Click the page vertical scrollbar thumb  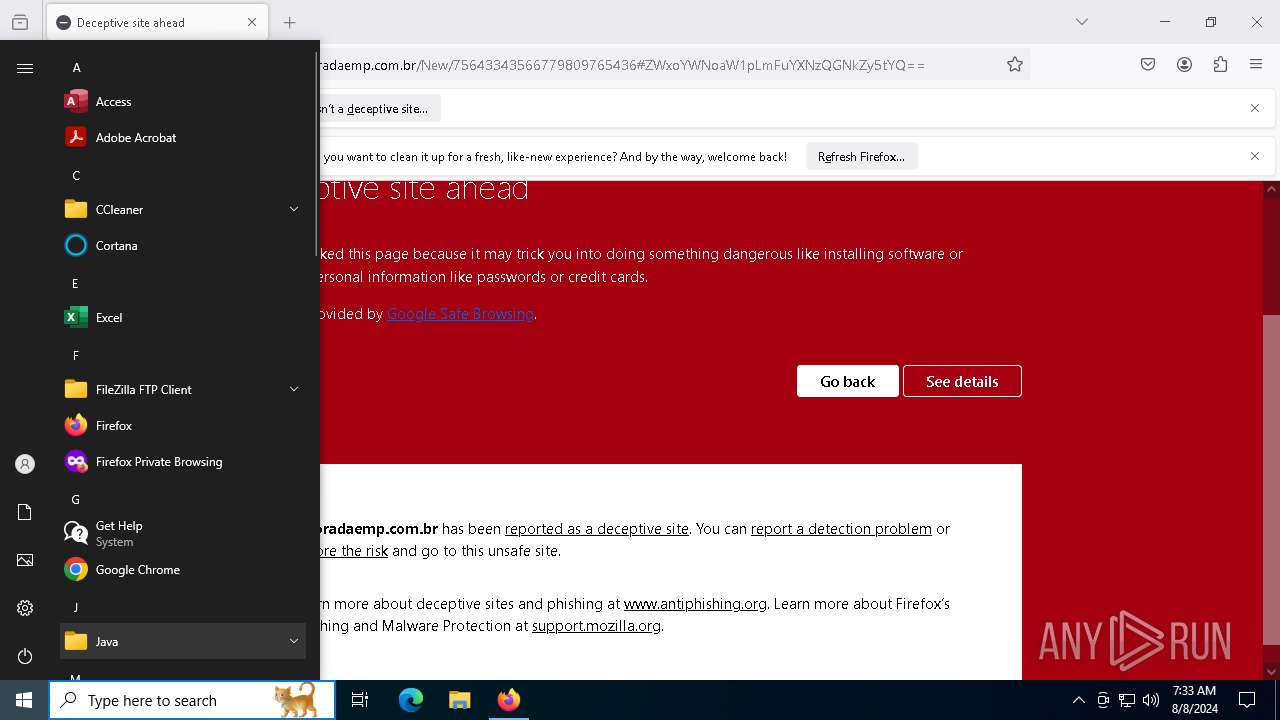click(1272, 480)
